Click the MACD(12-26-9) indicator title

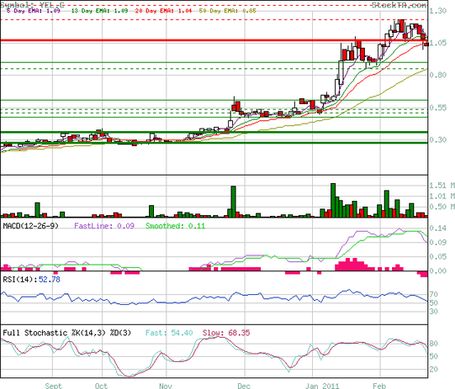(x=31, y=226)
